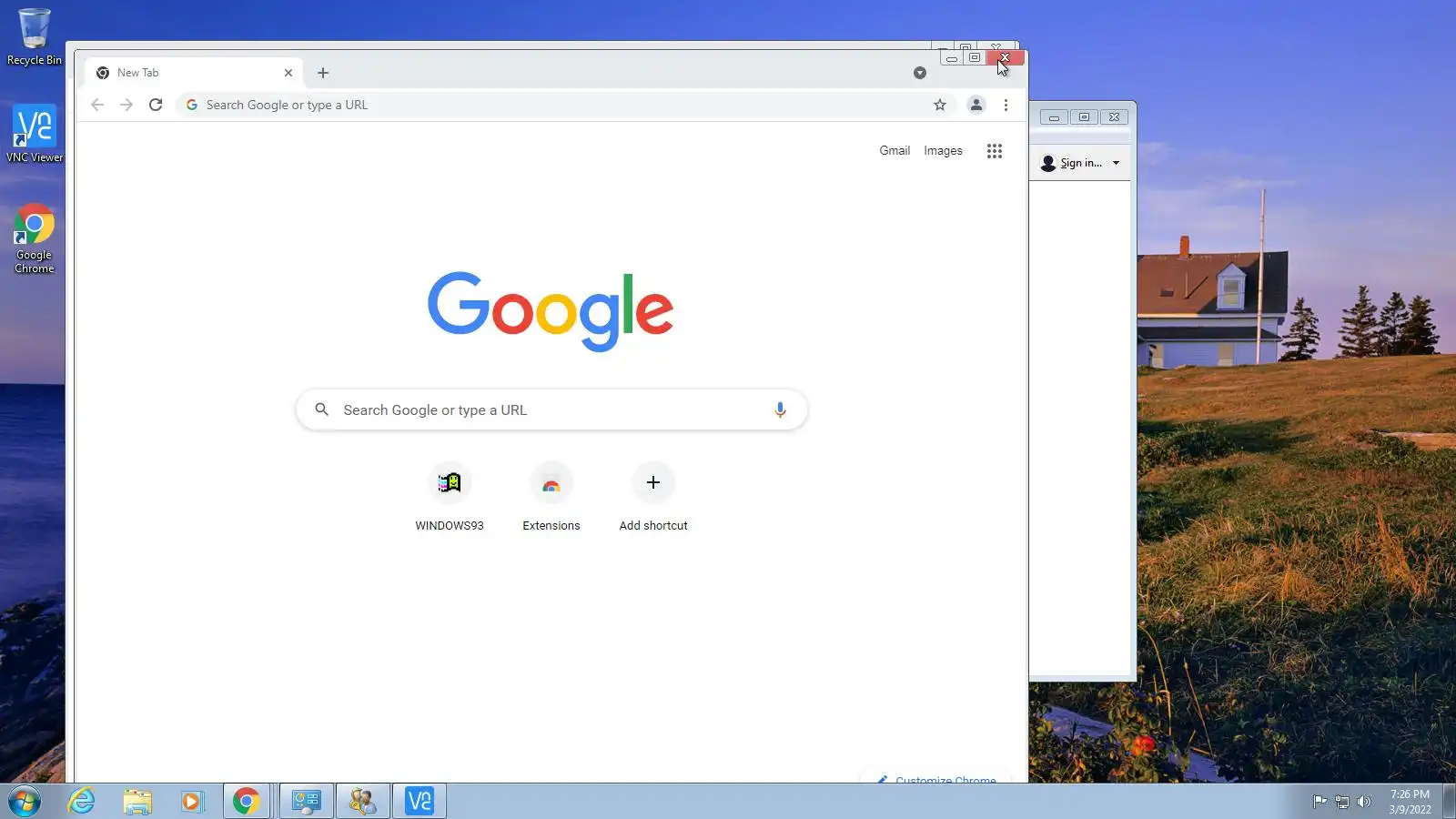Viewport: 1456px width, 819px height.
Task: Open the Action Center flag in the tray
Action: coord(1319,802)
